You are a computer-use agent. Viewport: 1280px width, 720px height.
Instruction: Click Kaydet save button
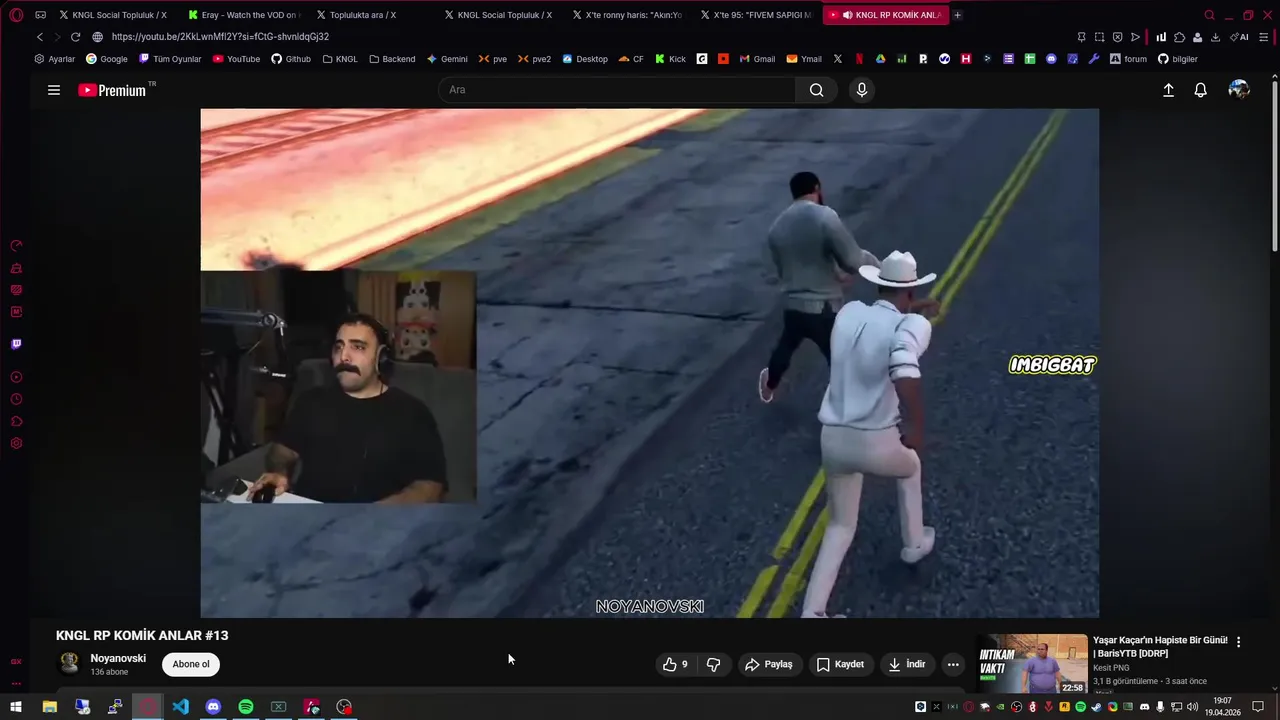point(840,664)
